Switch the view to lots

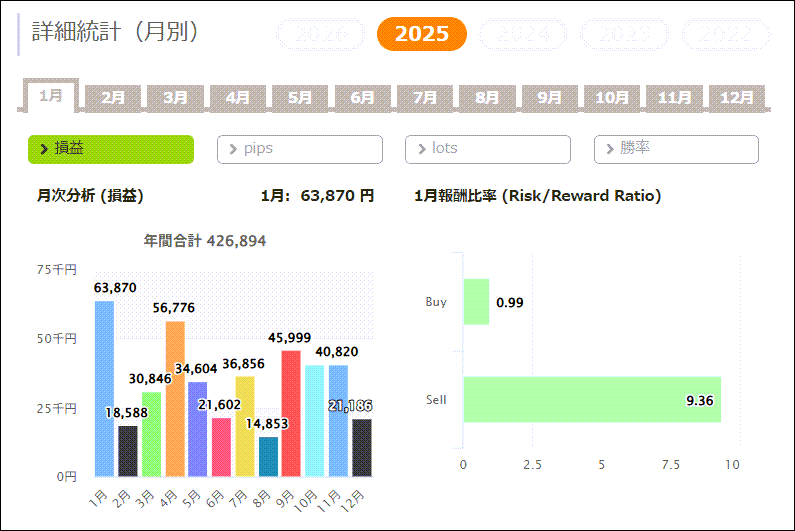(487, 149)
